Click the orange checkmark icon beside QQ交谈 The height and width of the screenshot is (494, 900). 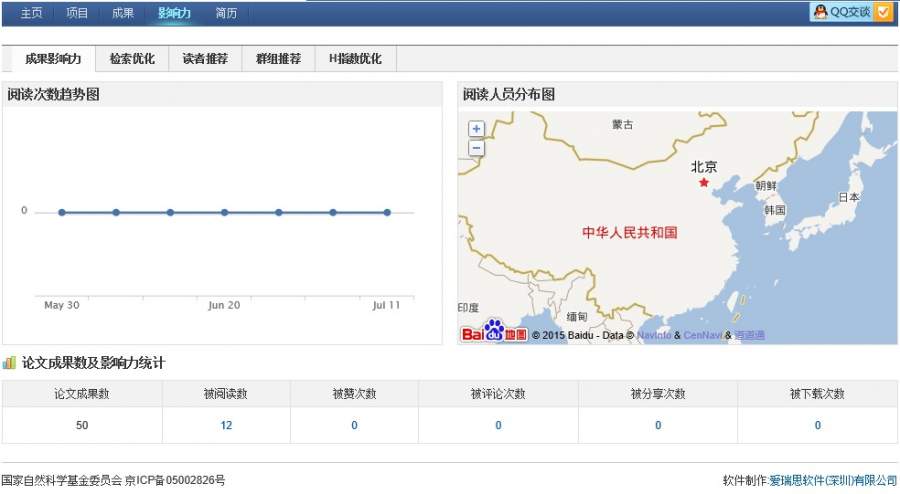point(883,12)
